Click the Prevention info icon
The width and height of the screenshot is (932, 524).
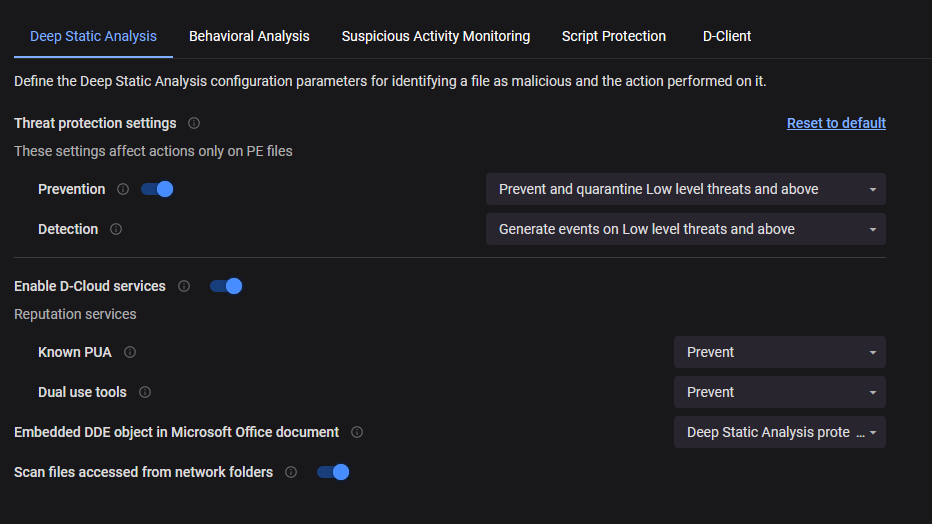(123, 189)
